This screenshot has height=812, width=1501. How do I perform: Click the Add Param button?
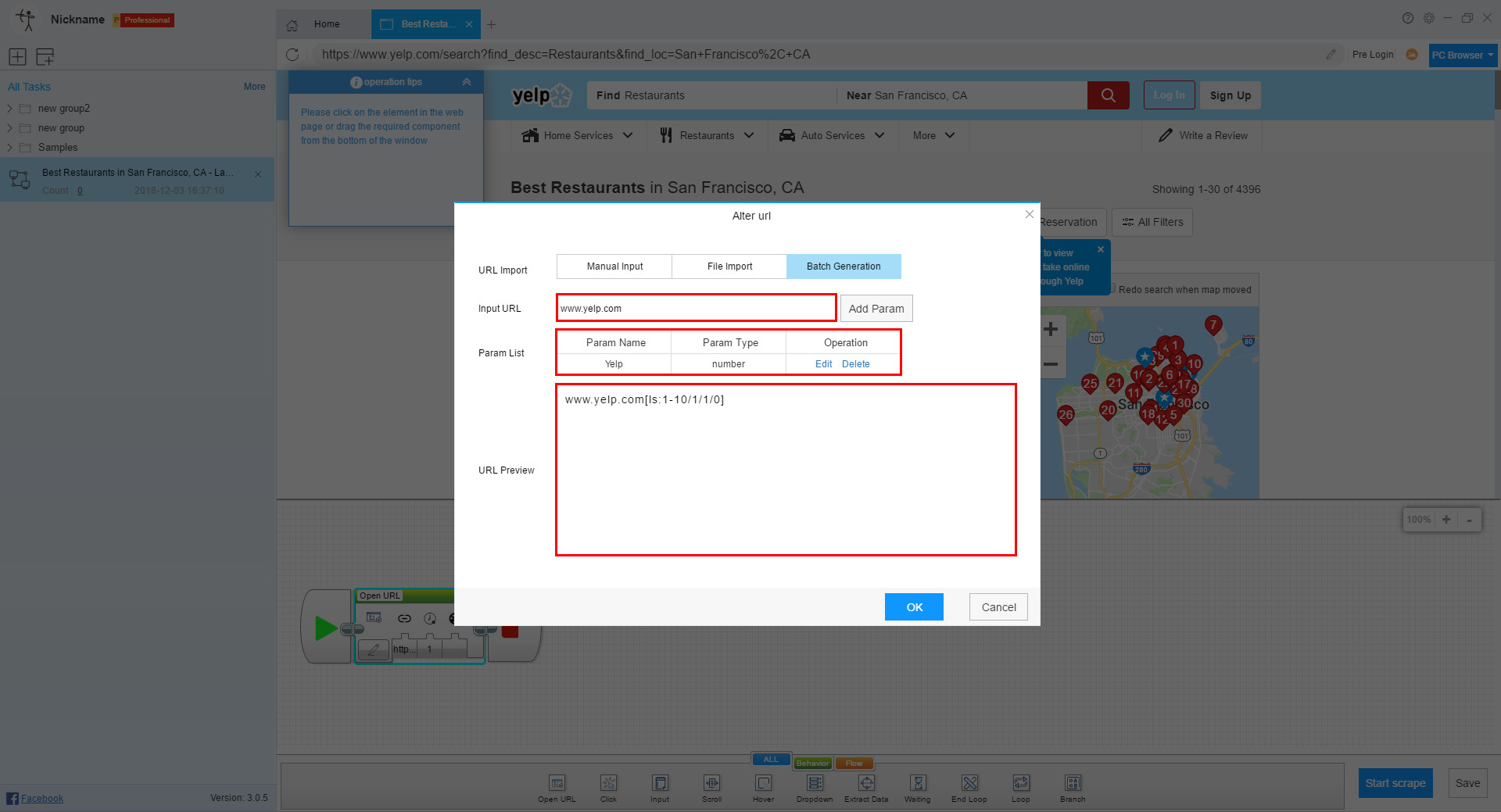click(x=876, y=309)
